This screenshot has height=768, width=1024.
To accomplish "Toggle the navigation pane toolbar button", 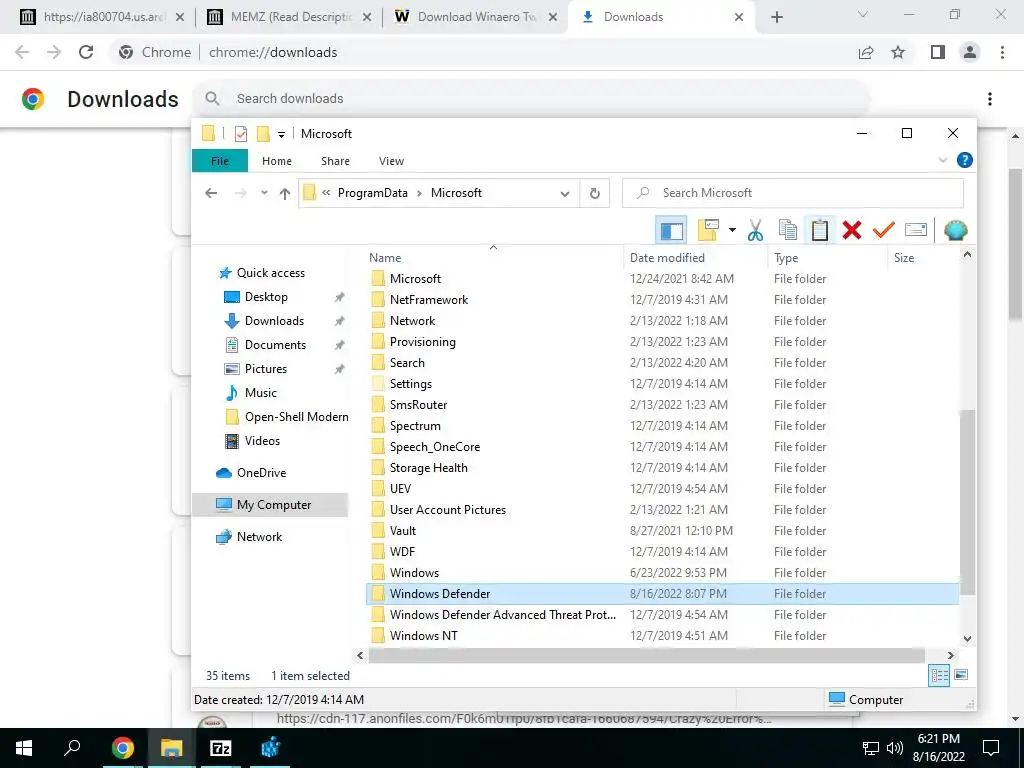I will (671, 230).
